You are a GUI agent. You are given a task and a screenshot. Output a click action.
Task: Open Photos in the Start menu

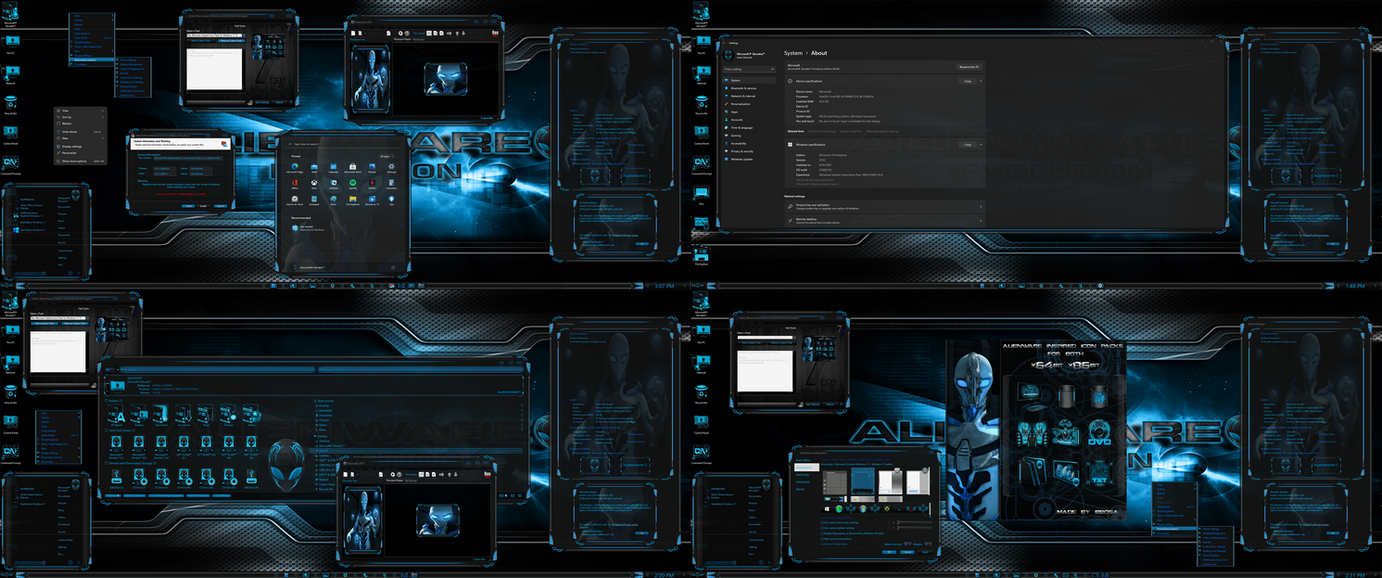pos(372,167)
